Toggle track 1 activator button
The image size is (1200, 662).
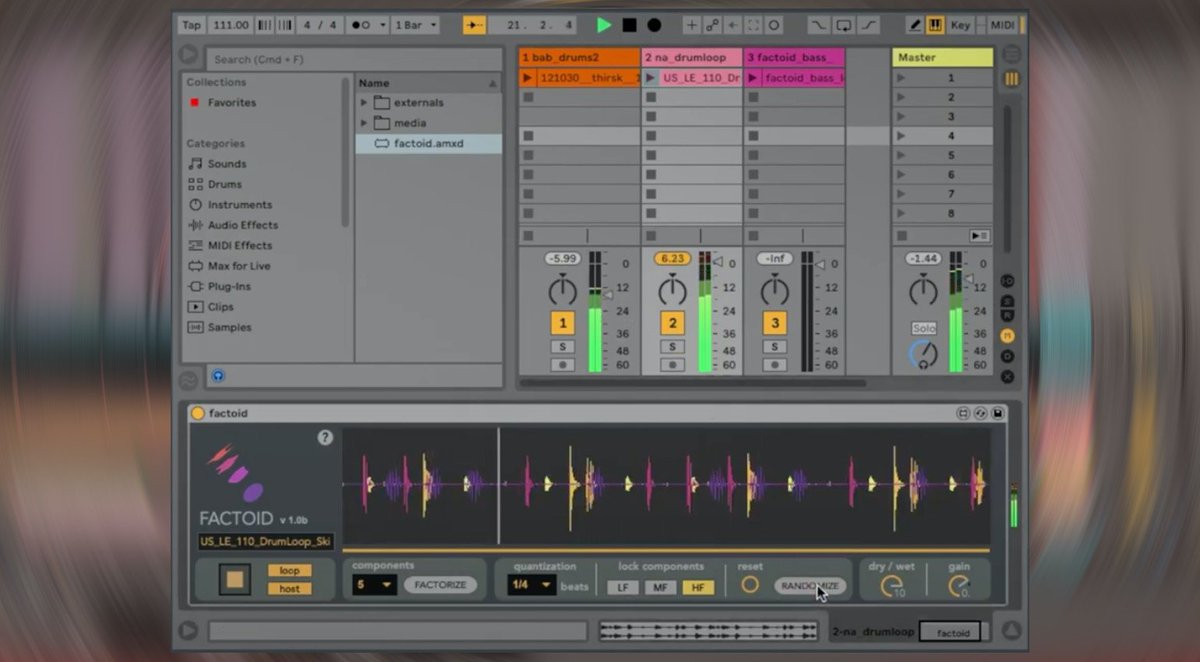tap(563, 323)
